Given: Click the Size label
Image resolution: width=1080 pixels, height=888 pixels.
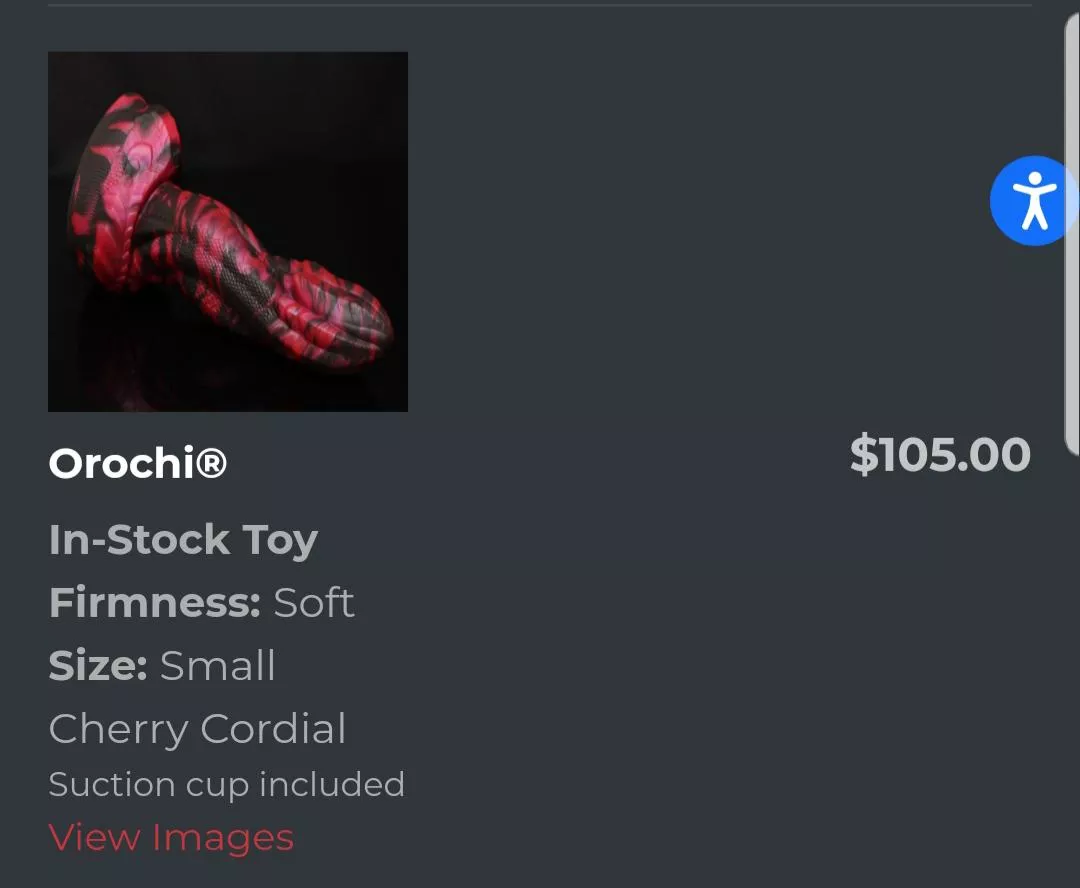Looking at the screenshot, I should click(98, 666).
